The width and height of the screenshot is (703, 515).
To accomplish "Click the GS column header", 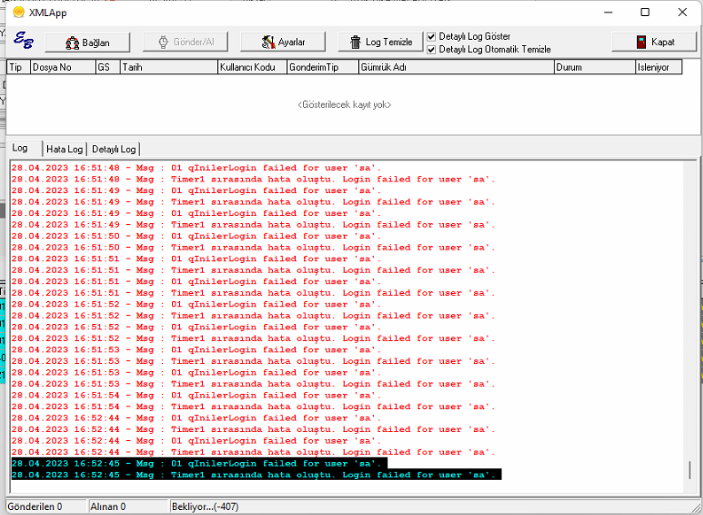I will 108,67.
